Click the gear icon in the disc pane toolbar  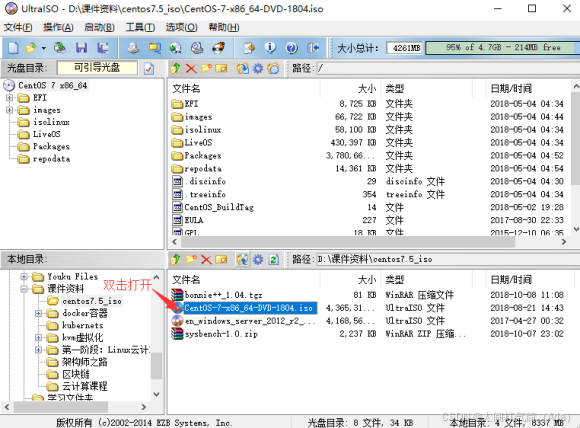pos(258,68)
